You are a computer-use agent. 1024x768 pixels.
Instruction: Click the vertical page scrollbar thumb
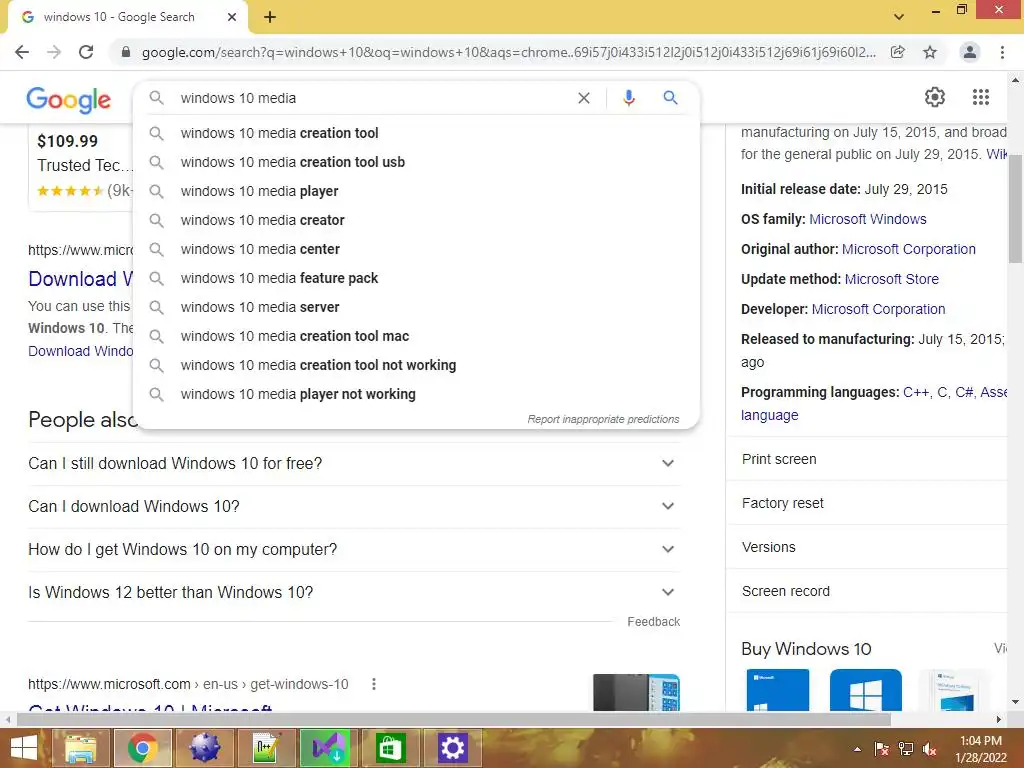[1015, 209]
